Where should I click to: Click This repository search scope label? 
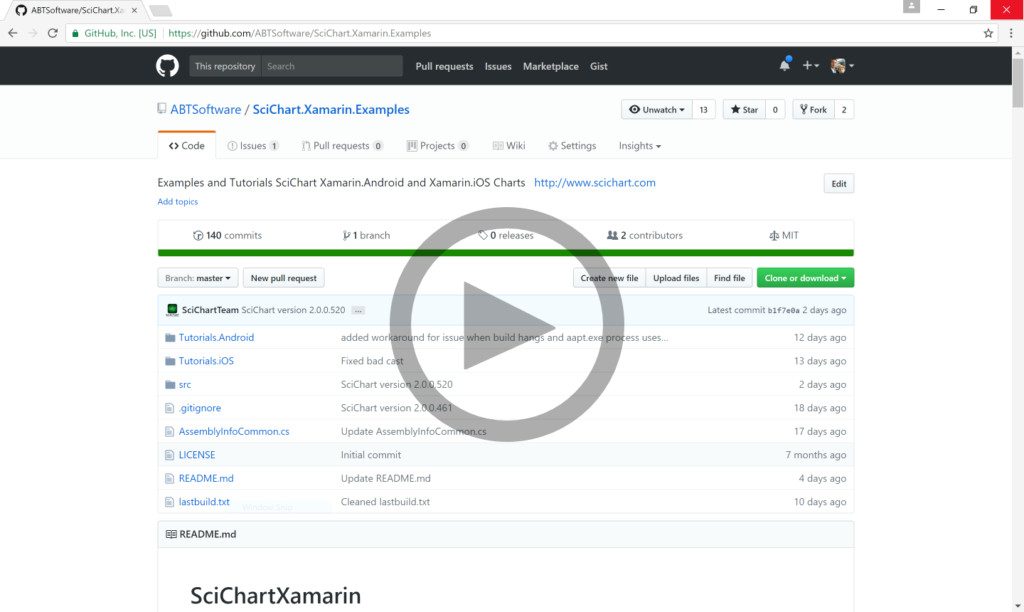(x=225, y=66)
